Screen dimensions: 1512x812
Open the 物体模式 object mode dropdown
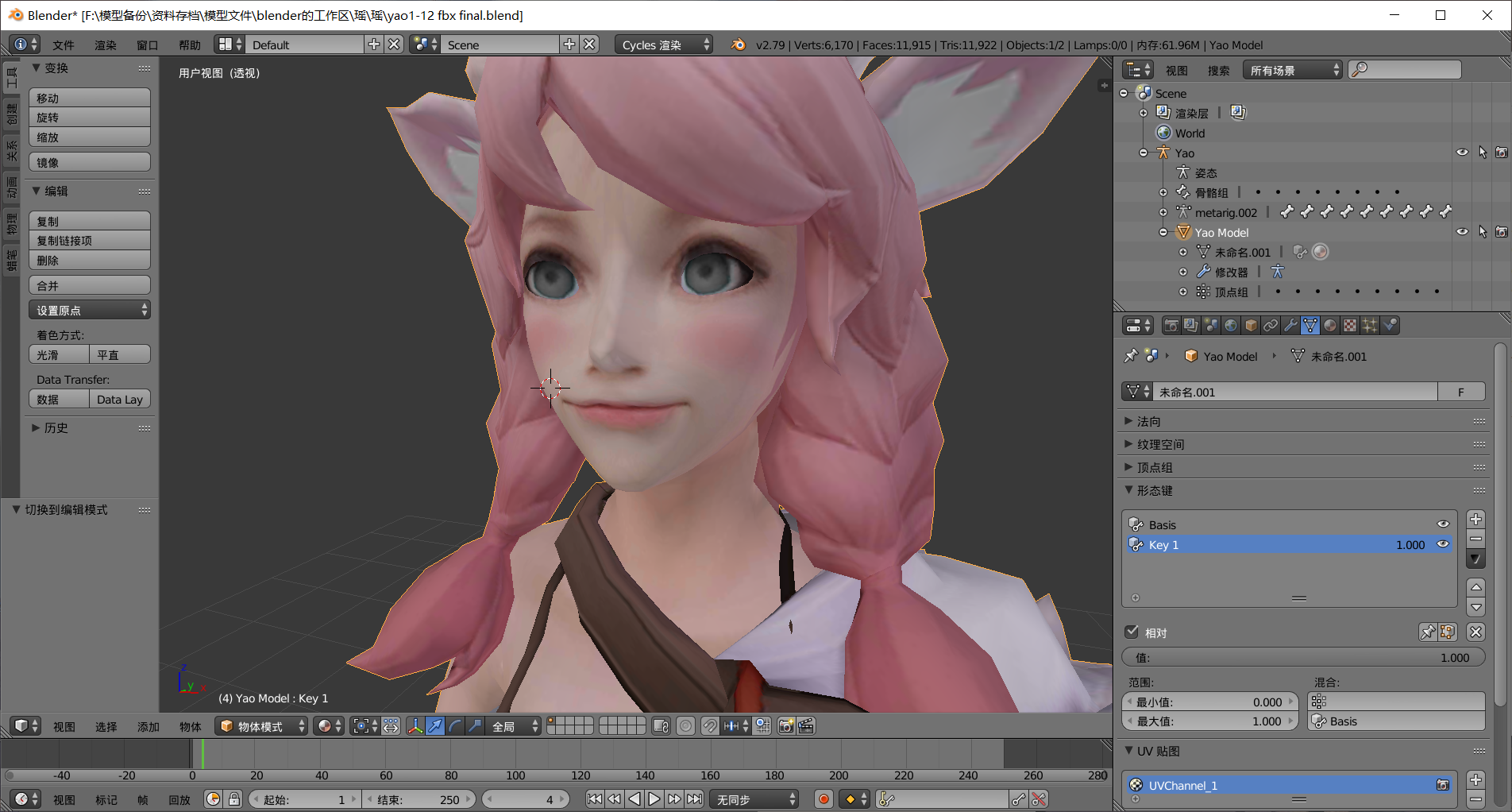coord(261,725)
